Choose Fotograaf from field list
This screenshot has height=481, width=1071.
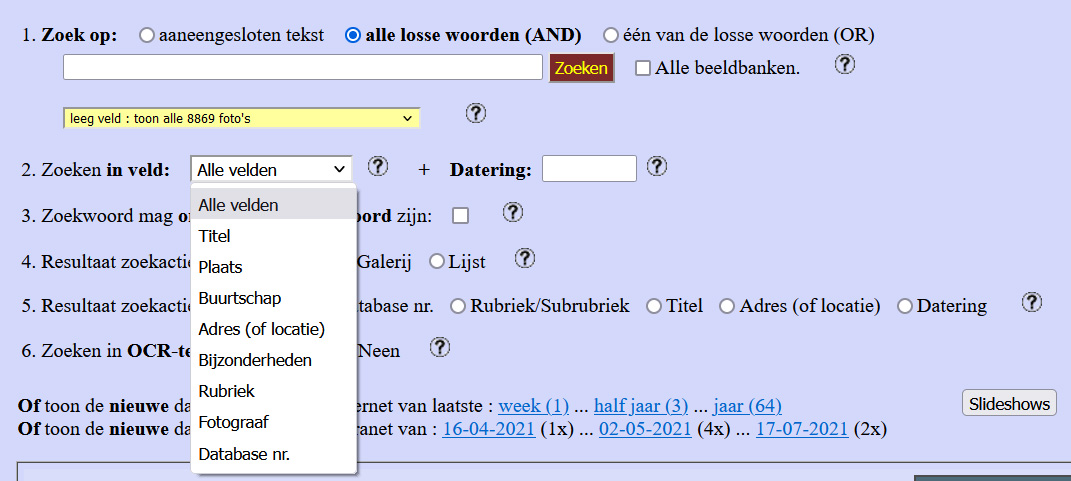(273, 422)
